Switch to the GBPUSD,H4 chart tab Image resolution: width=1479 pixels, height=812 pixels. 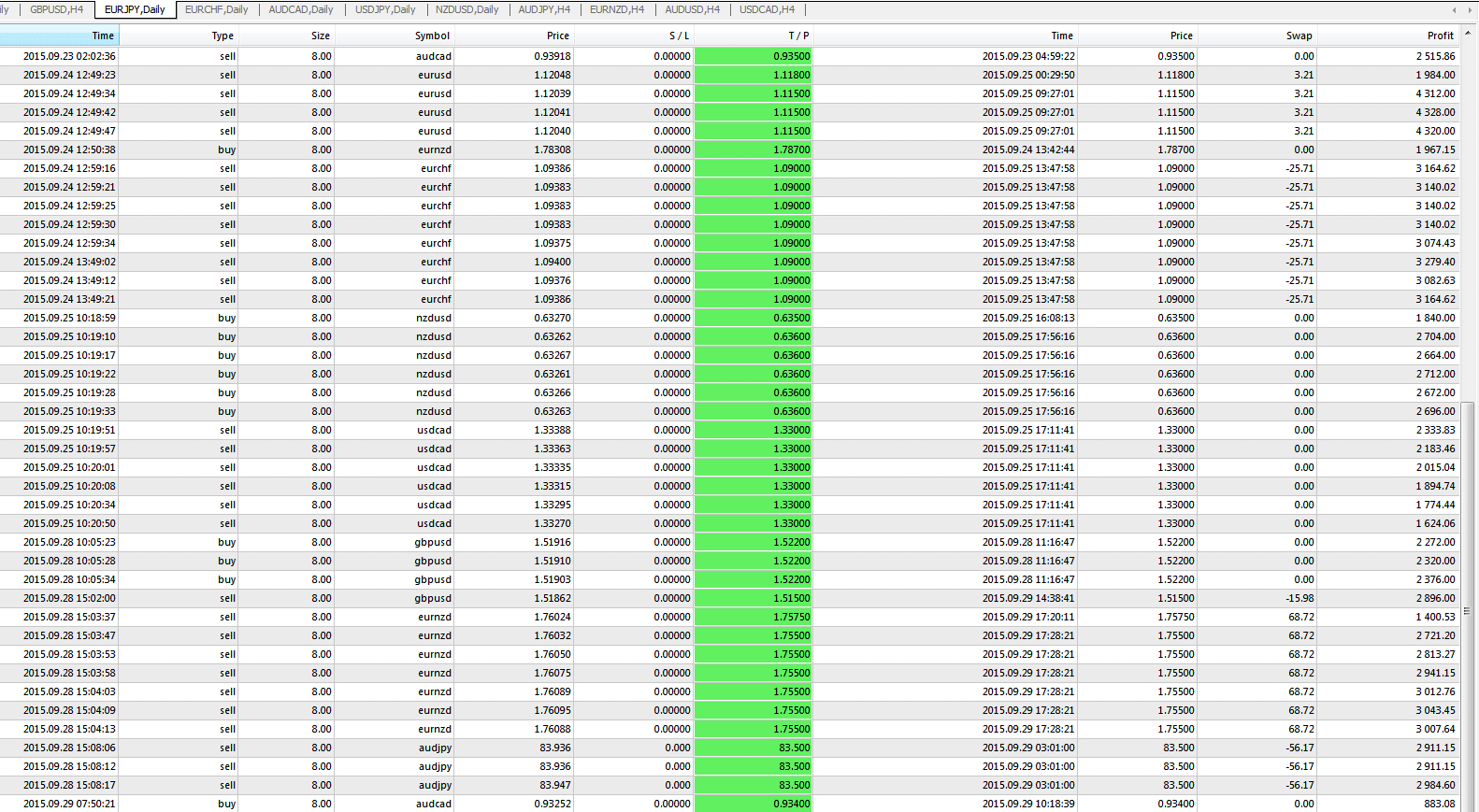56,9
